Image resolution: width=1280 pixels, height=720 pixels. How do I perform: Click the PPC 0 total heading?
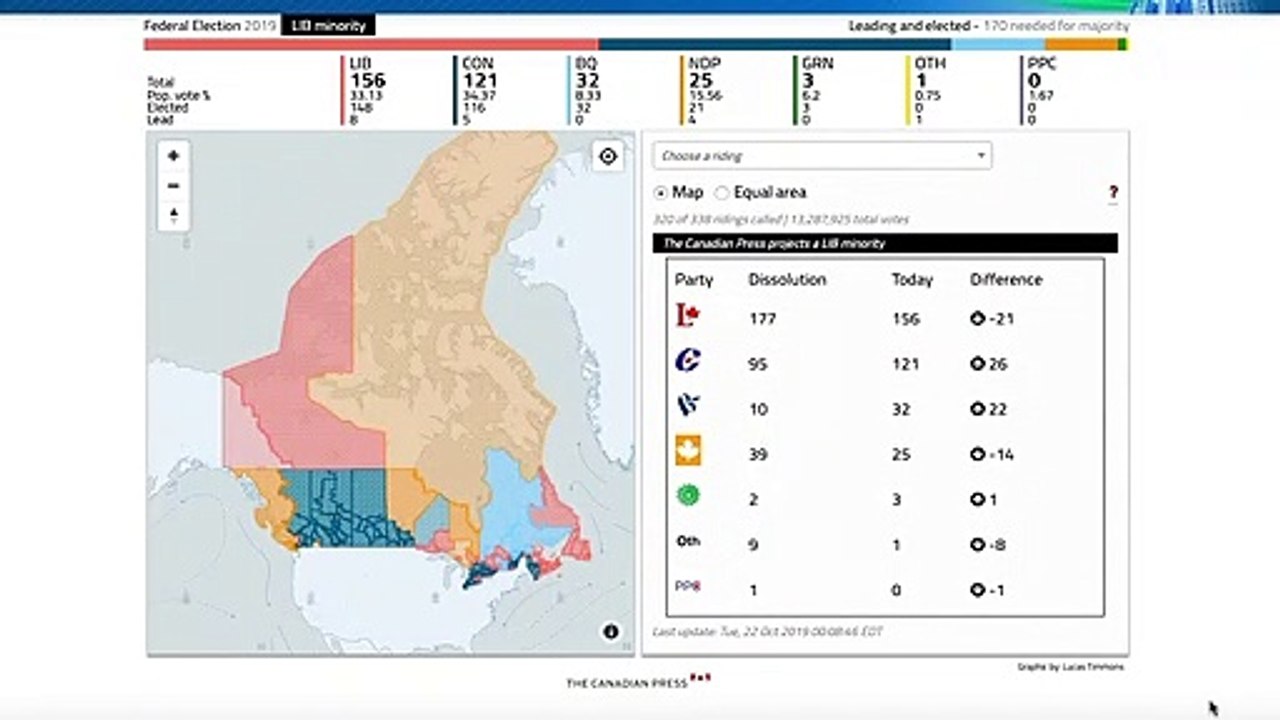coord(1042,73)
